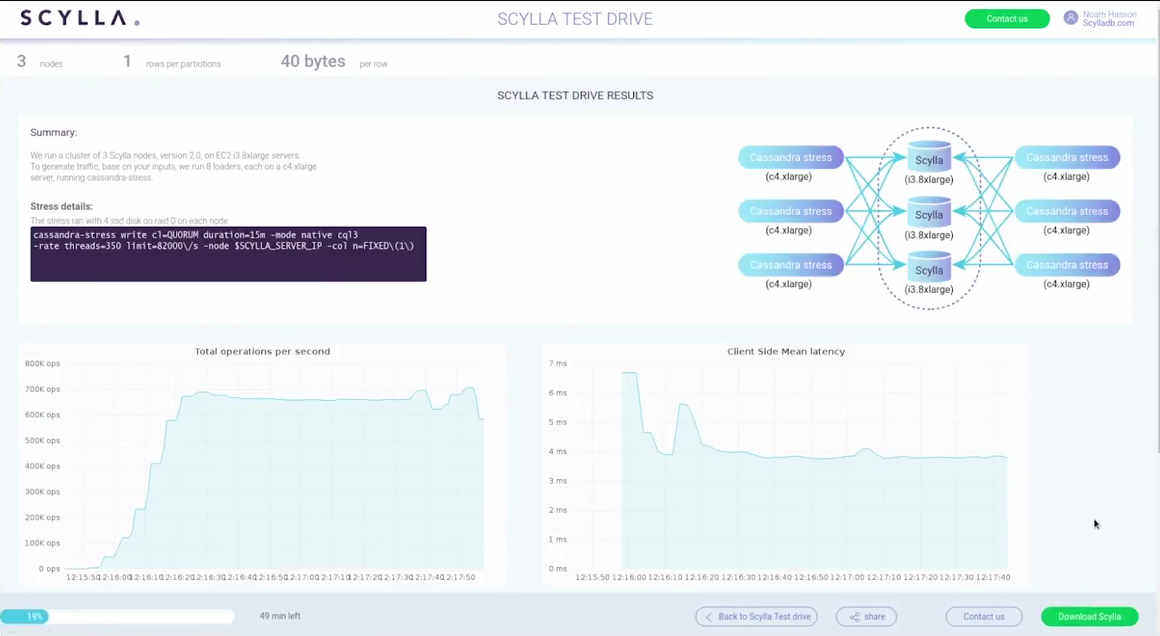Click the 19% test progress bar
Screen dimensions: 1160x636
tap(117, 617)
